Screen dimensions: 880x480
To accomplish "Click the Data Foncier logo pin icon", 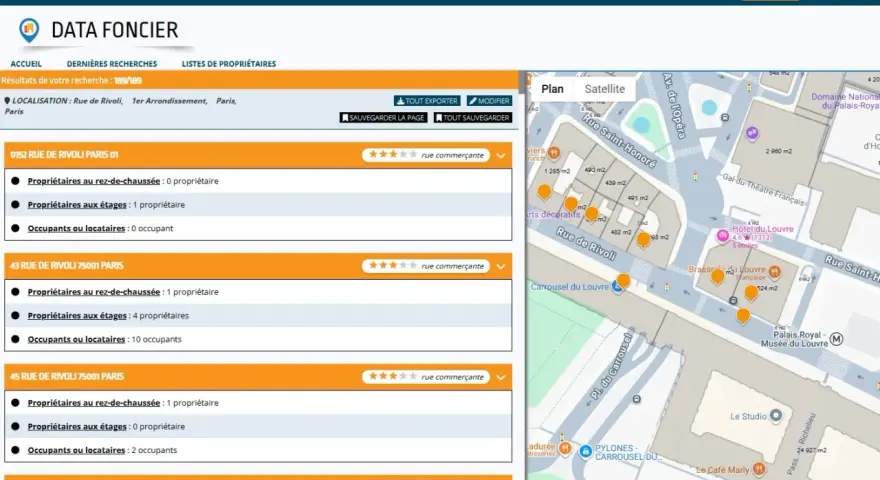I will pos(29,30).
